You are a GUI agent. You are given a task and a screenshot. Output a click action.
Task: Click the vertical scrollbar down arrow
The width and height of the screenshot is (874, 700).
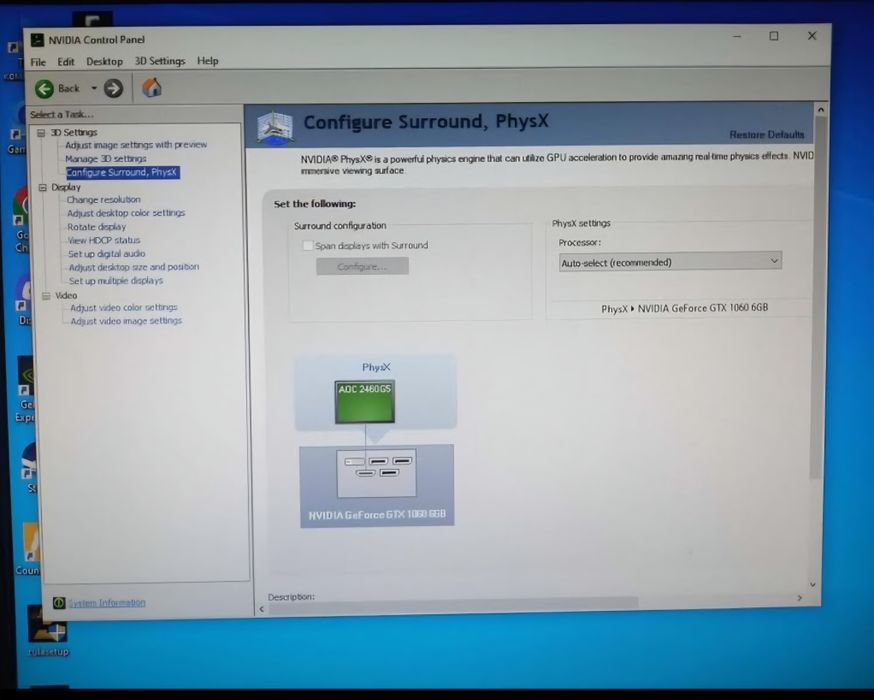(x=813, y=585)
